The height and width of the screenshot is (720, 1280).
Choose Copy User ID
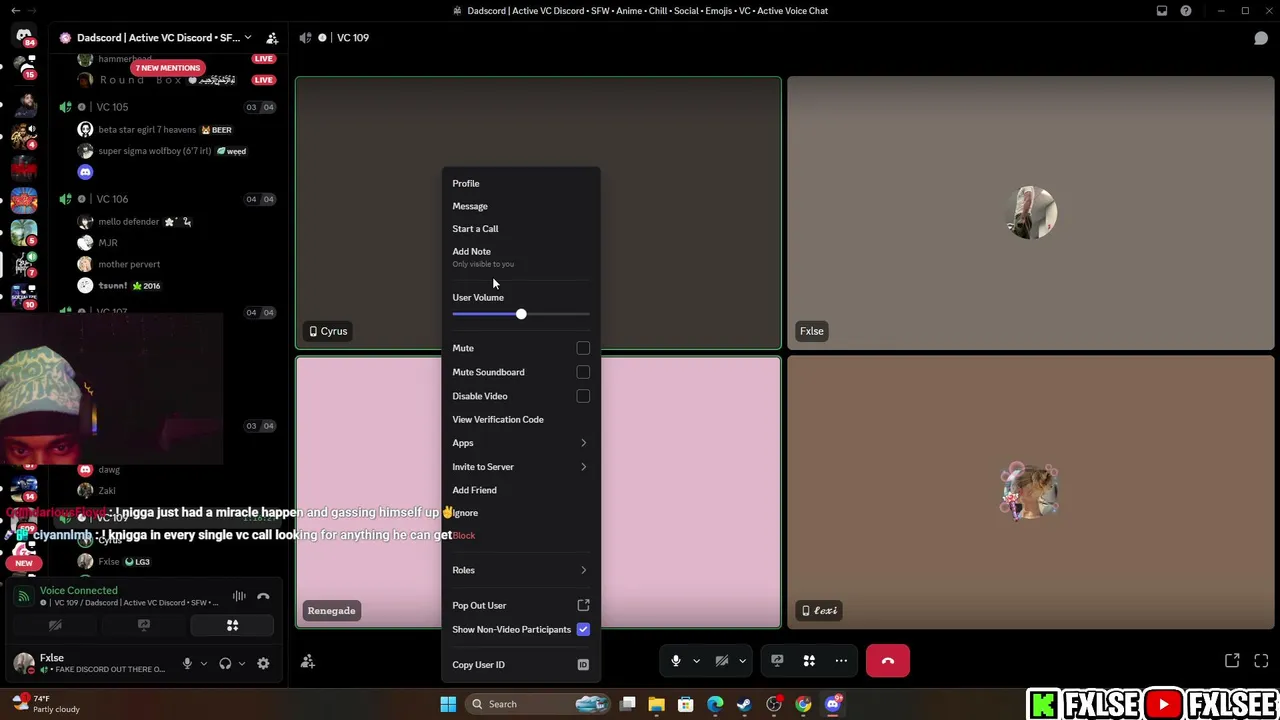(x=521, y=665)
